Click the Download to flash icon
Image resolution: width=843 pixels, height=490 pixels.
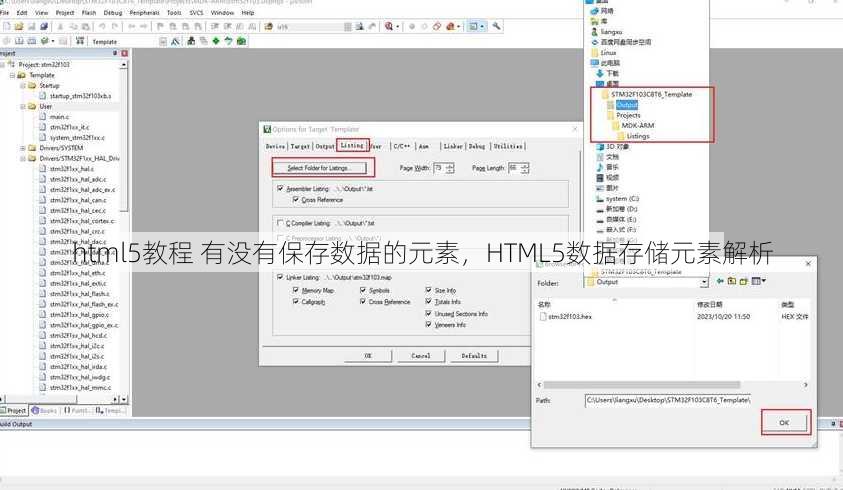click(80, 41)
